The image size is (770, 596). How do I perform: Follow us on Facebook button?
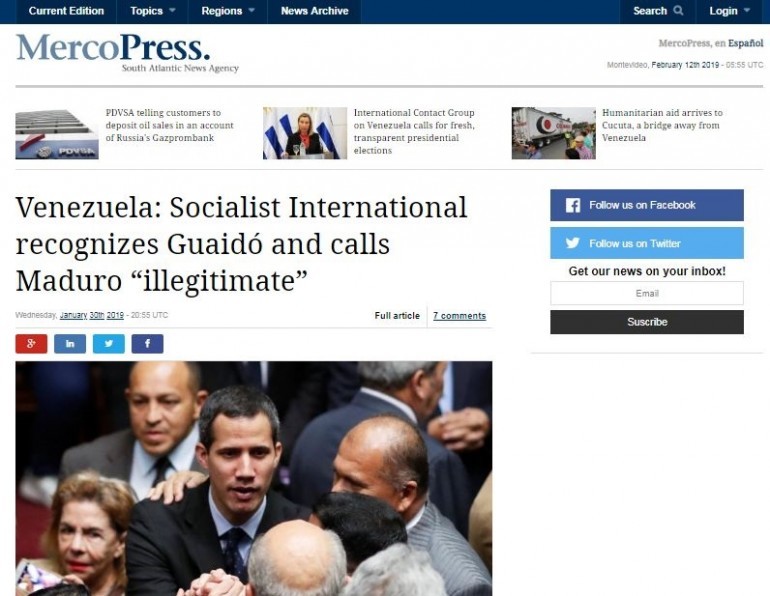[x=647, y=205]
